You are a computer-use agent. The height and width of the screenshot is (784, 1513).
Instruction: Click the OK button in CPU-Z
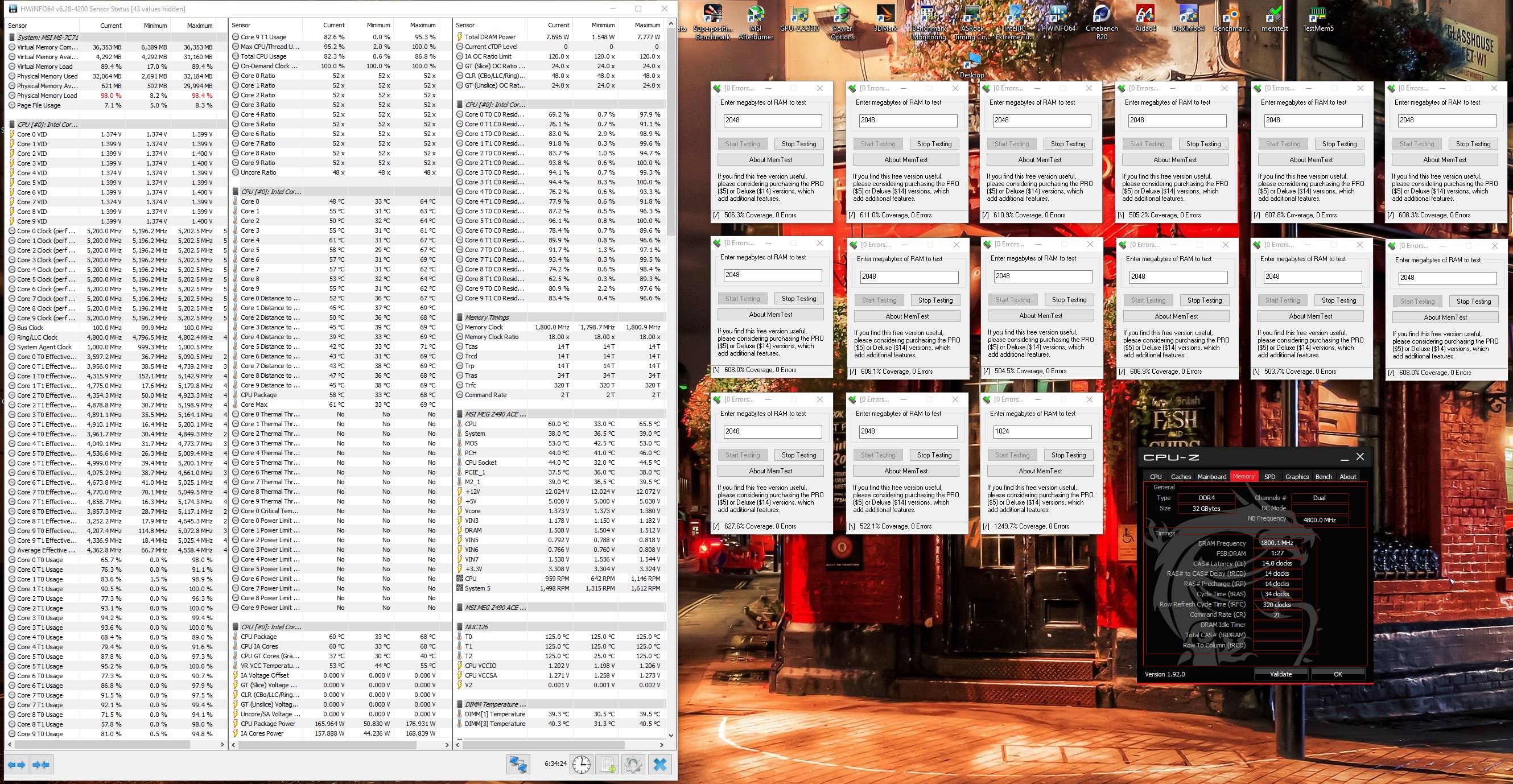tap(1337, 674)
